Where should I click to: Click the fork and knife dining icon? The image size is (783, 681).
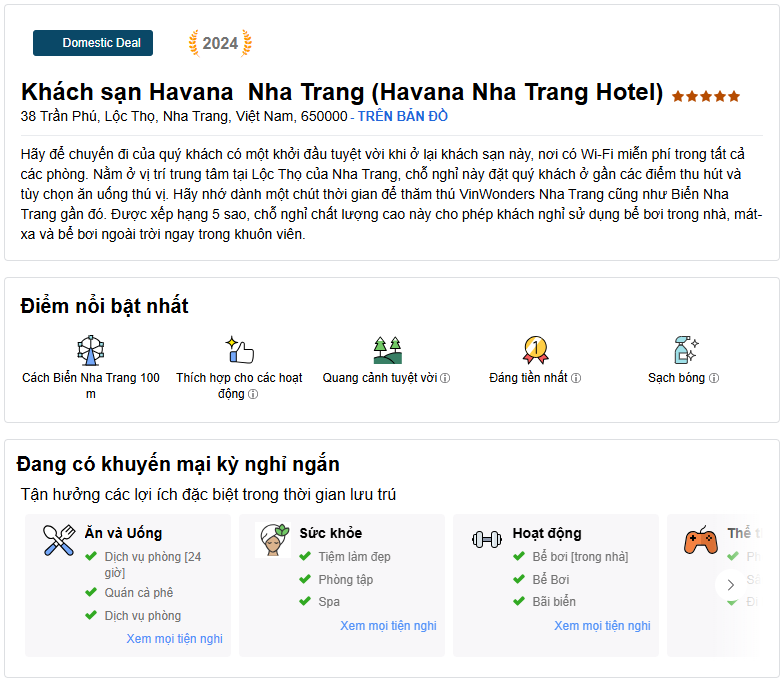[x=59, y=540]
